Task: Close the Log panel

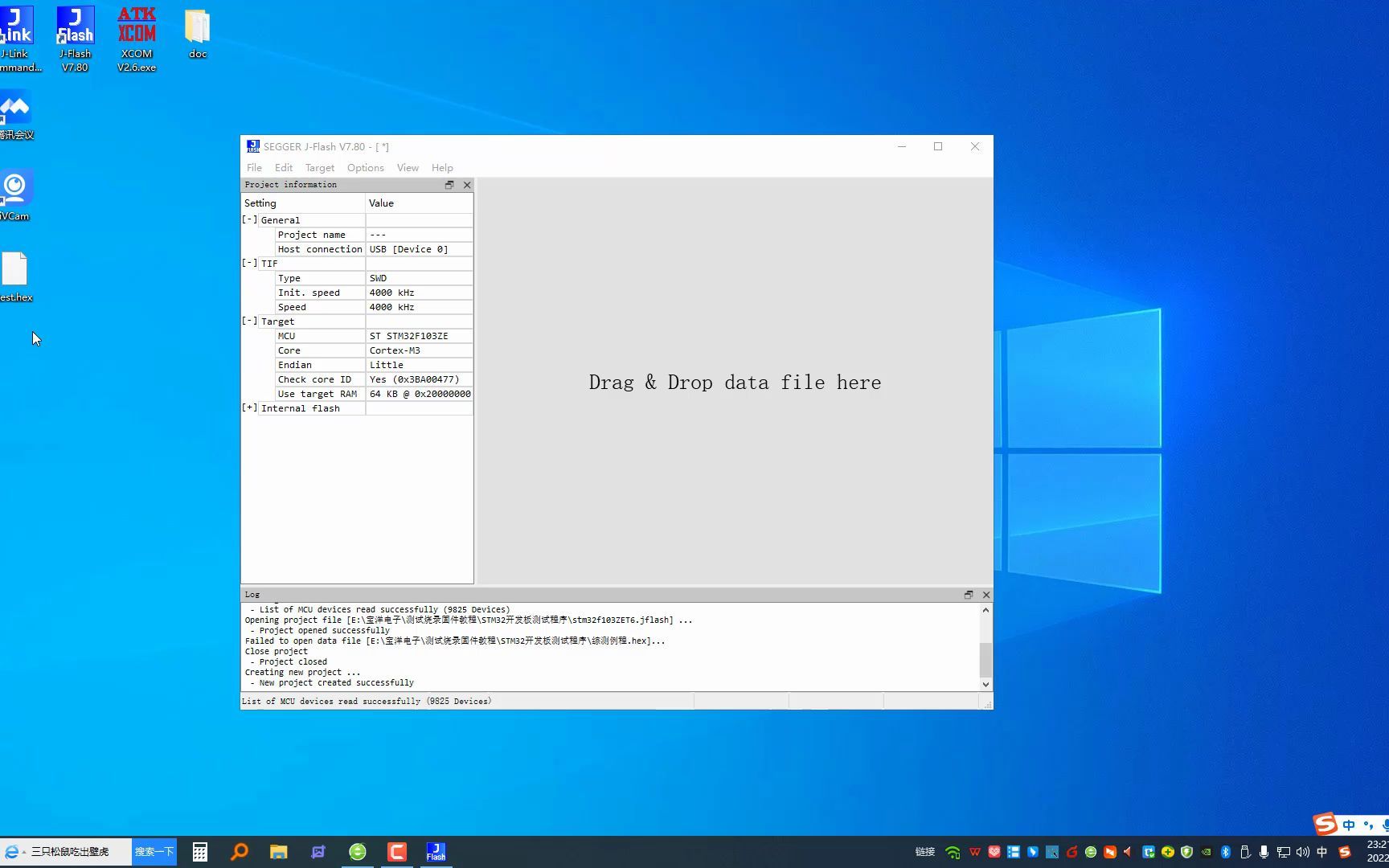Action: [x=986, y=595]
